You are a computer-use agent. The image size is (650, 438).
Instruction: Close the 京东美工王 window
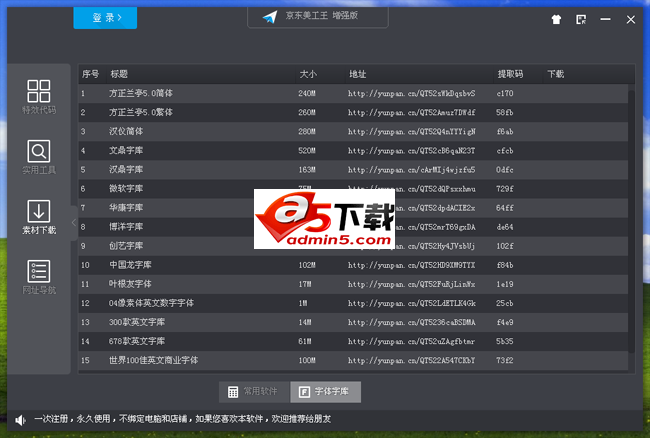[631, 19]
